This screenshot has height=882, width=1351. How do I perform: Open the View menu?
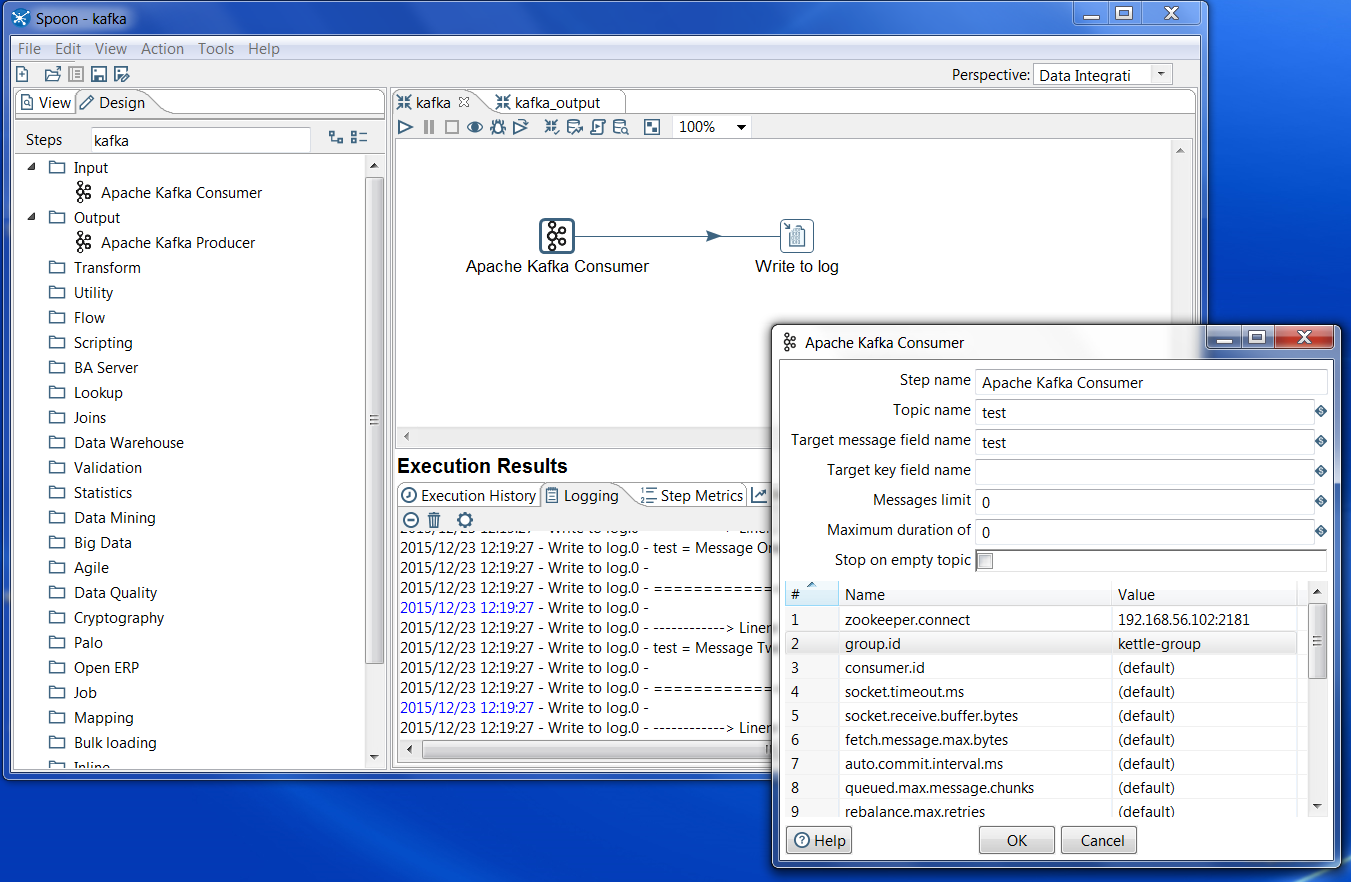[x=111, y=48]
